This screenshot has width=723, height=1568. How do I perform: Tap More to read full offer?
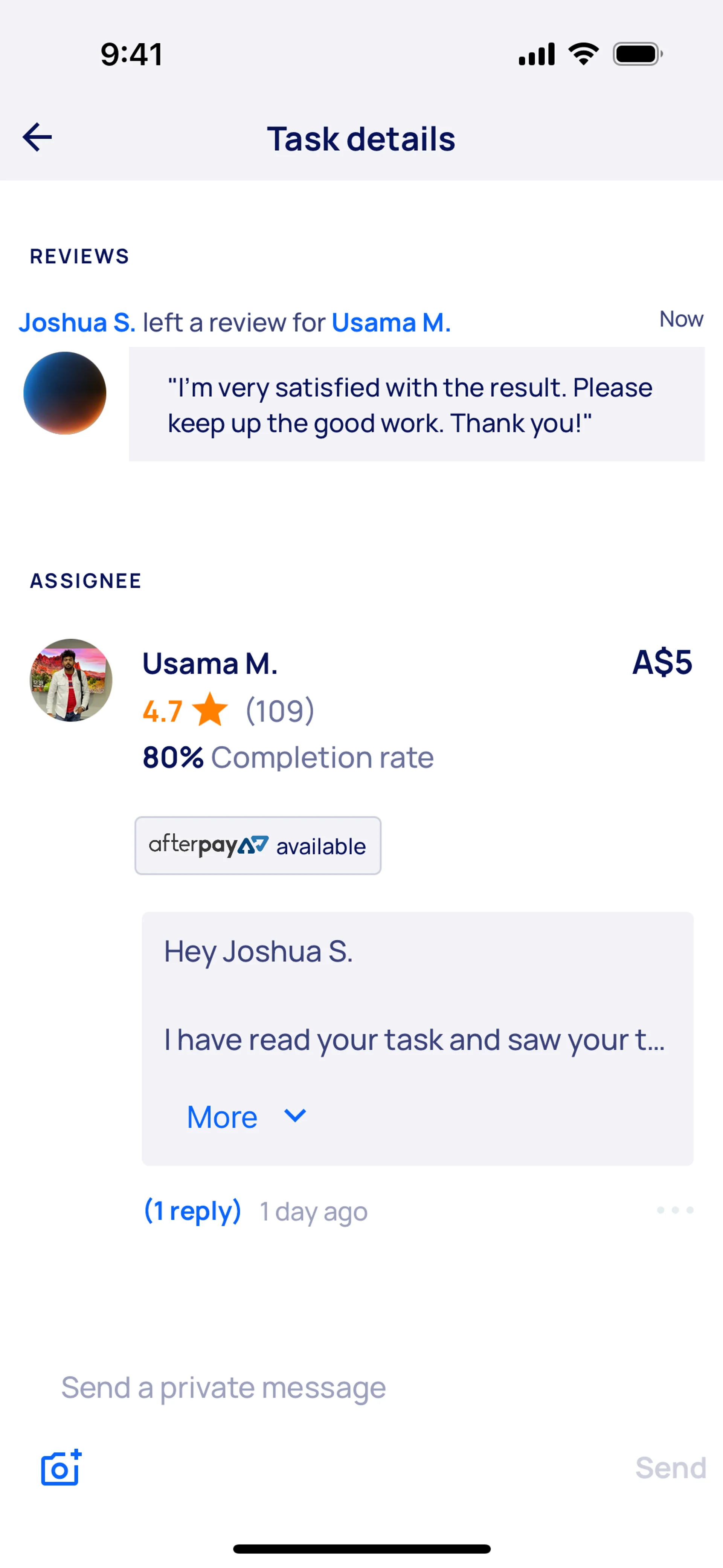pos(222,1117)
